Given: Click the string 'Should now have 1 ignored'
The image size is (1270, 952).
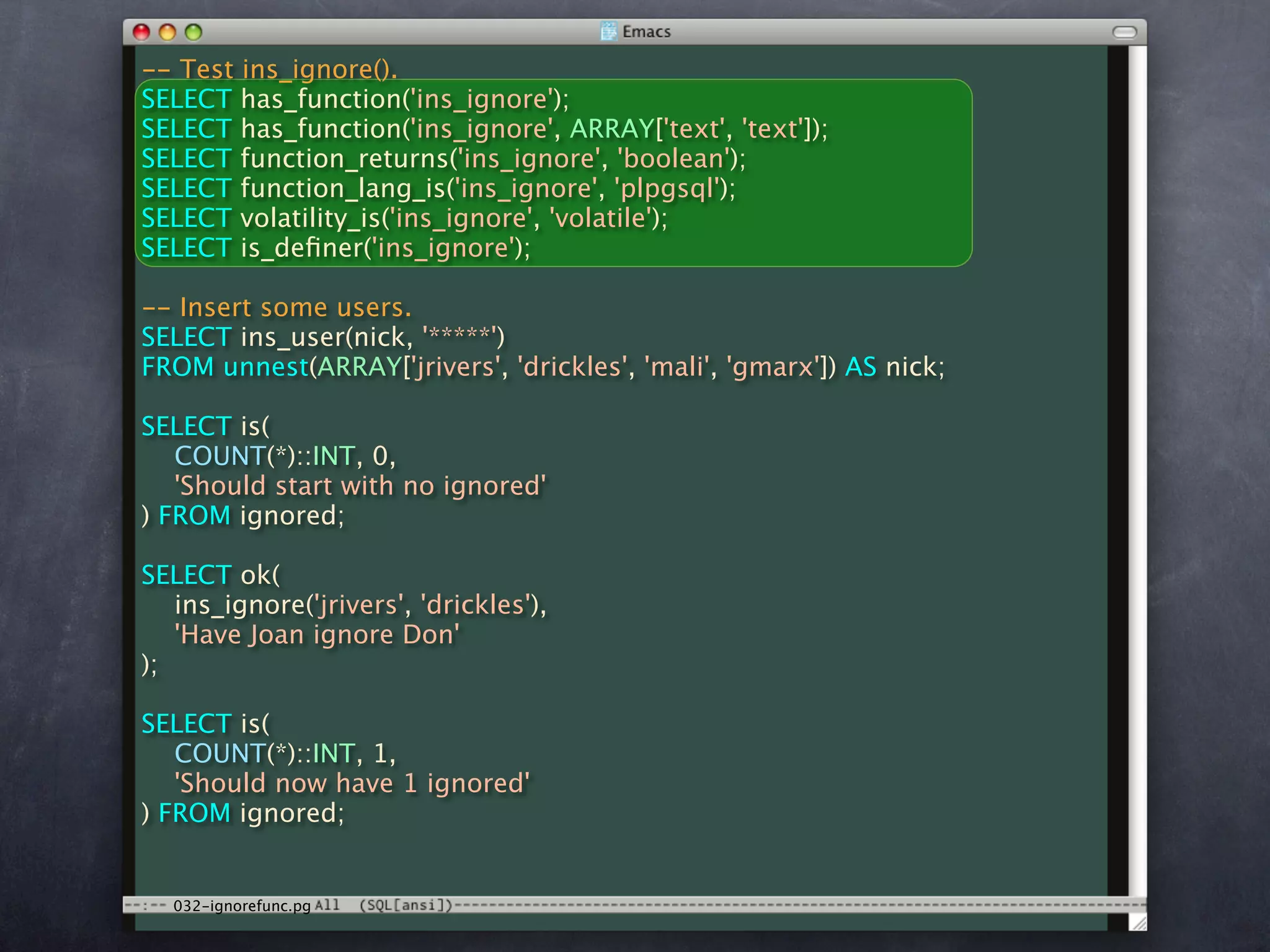Looking at the screenshot, I should point(352,783).
